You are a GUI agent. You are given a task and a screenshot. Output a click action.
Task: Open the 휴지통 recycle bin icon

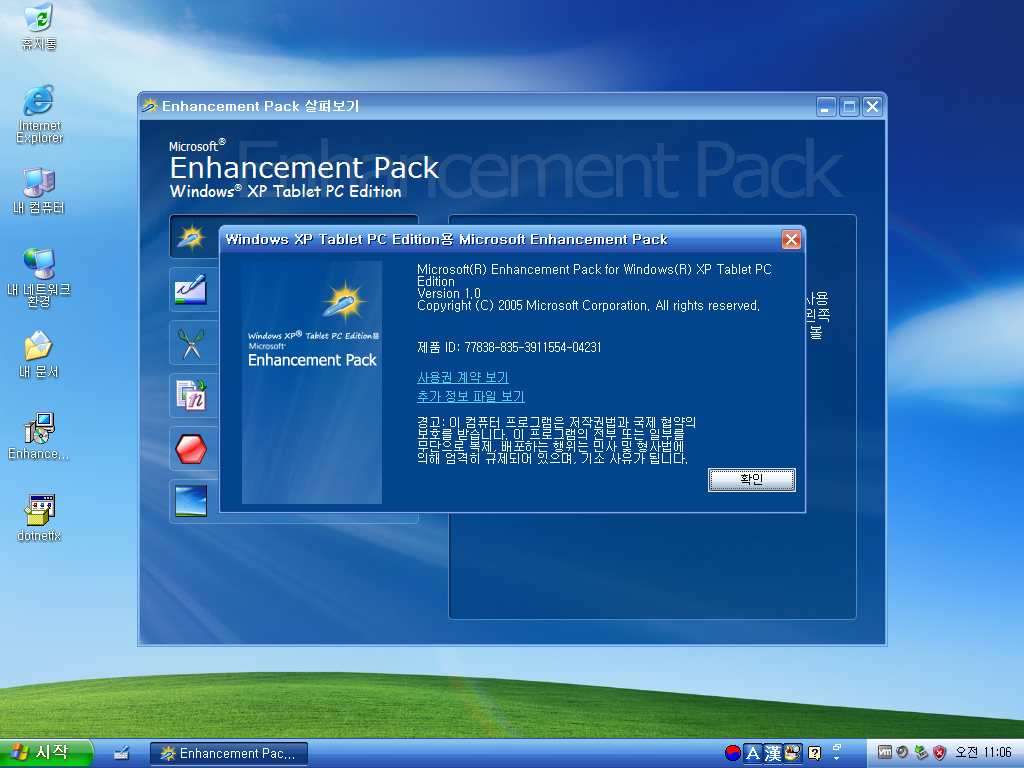click(x=39, y=26)
